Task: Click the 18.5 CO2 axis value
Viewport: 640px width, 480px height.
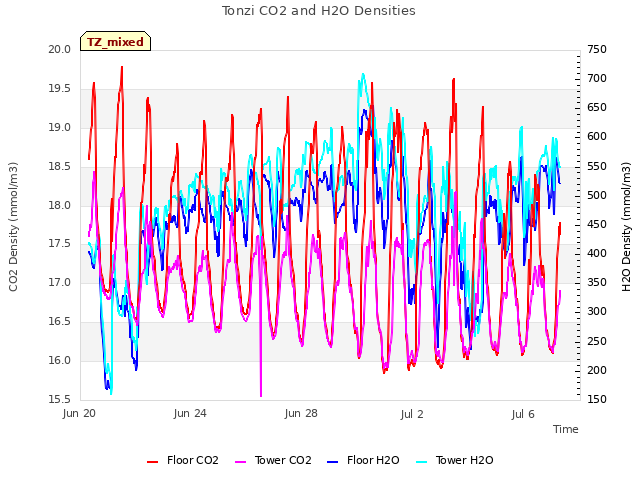Action: coord(60,167)
